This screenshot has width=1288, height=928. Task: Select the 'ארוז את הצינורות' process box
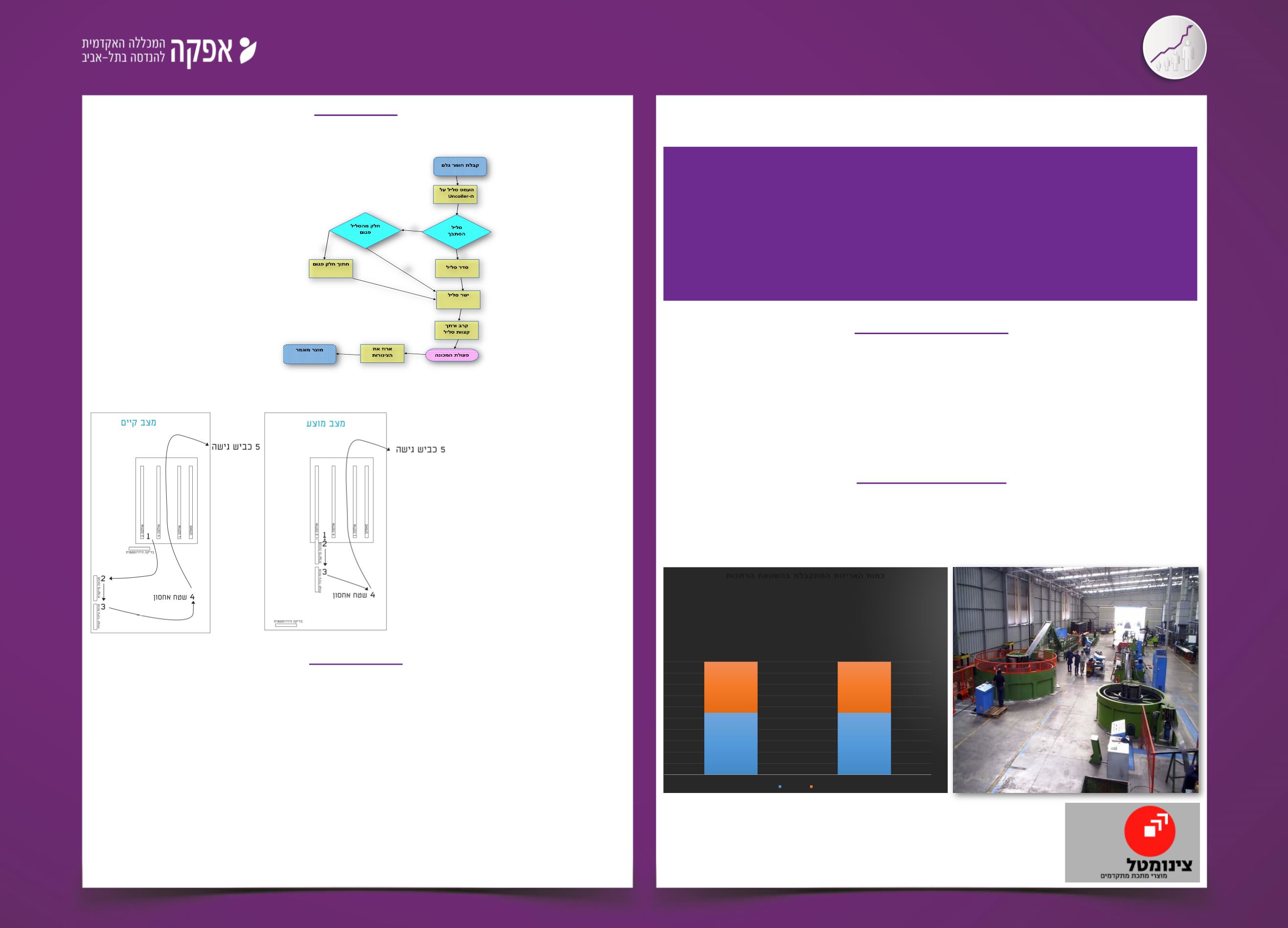click(382, 353)
